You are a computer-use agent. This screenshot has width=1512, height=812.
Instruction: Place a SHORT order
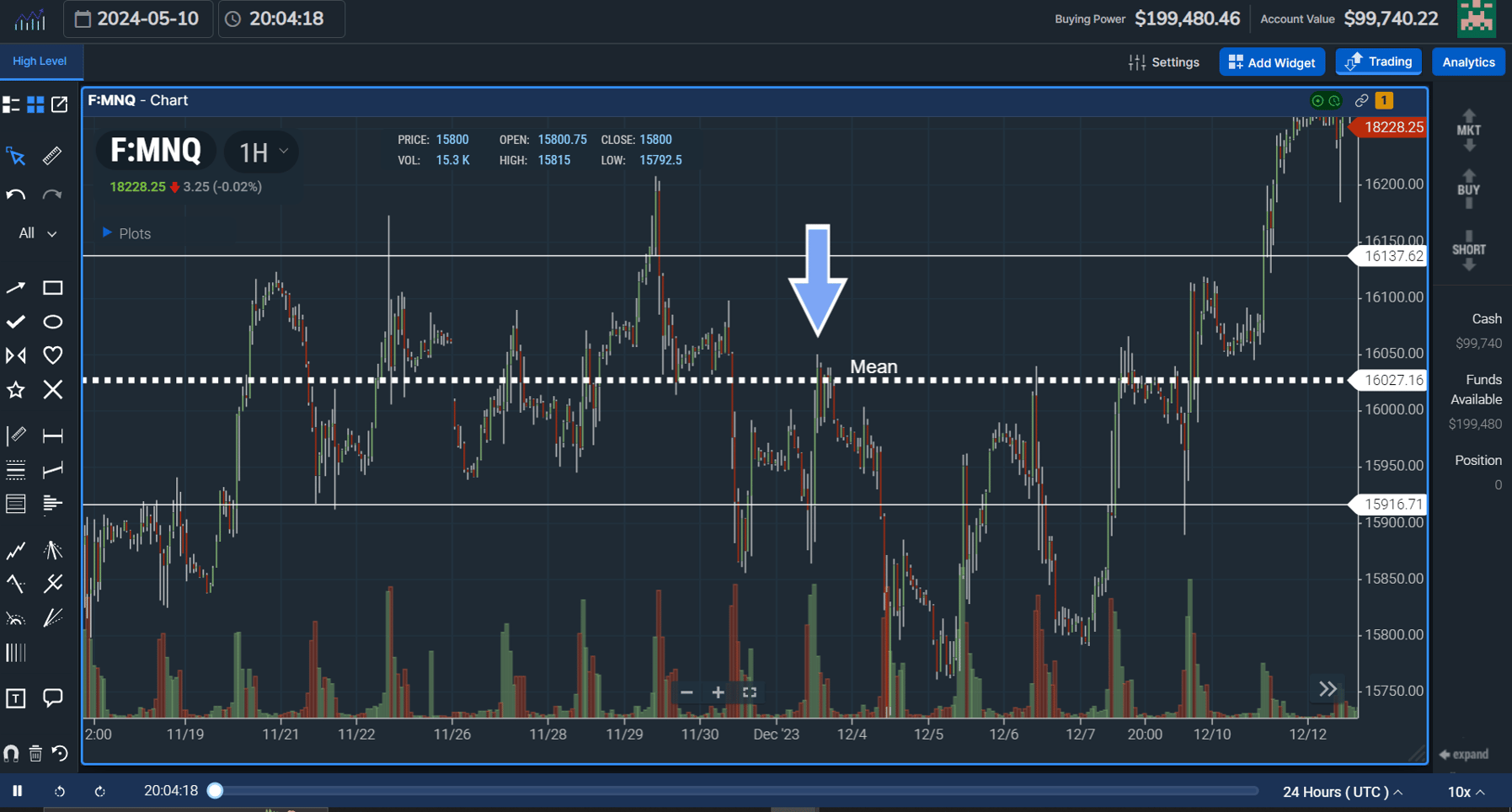[1468, 250]
